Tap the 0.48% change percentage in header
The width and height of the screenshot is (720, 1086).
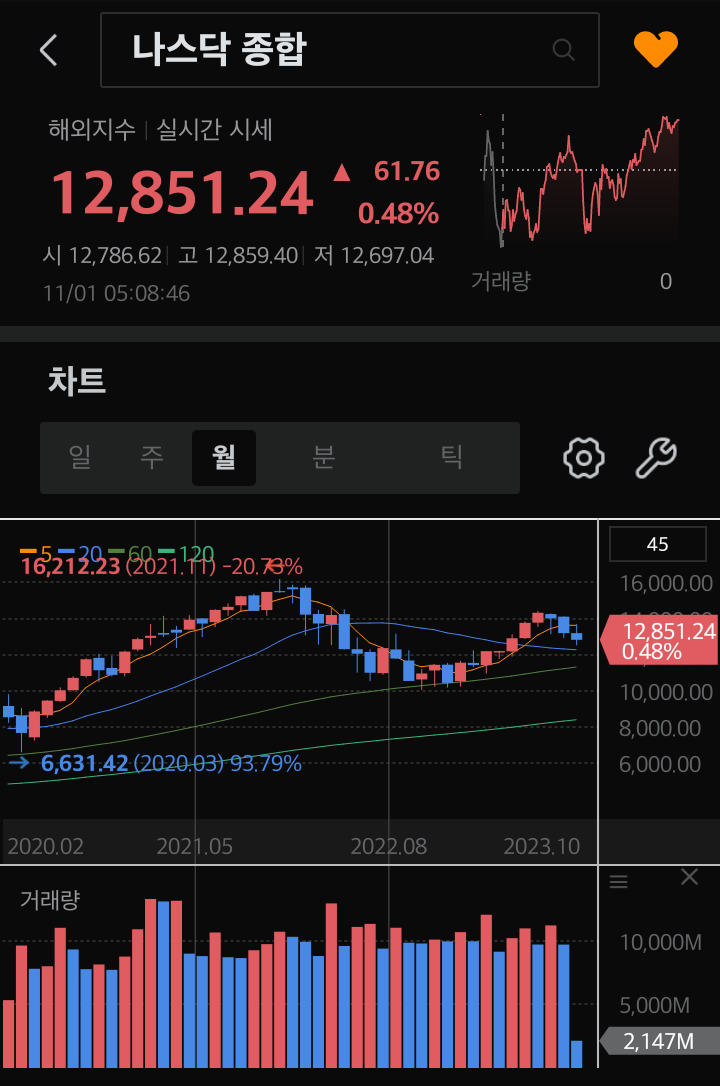point(399,213)
